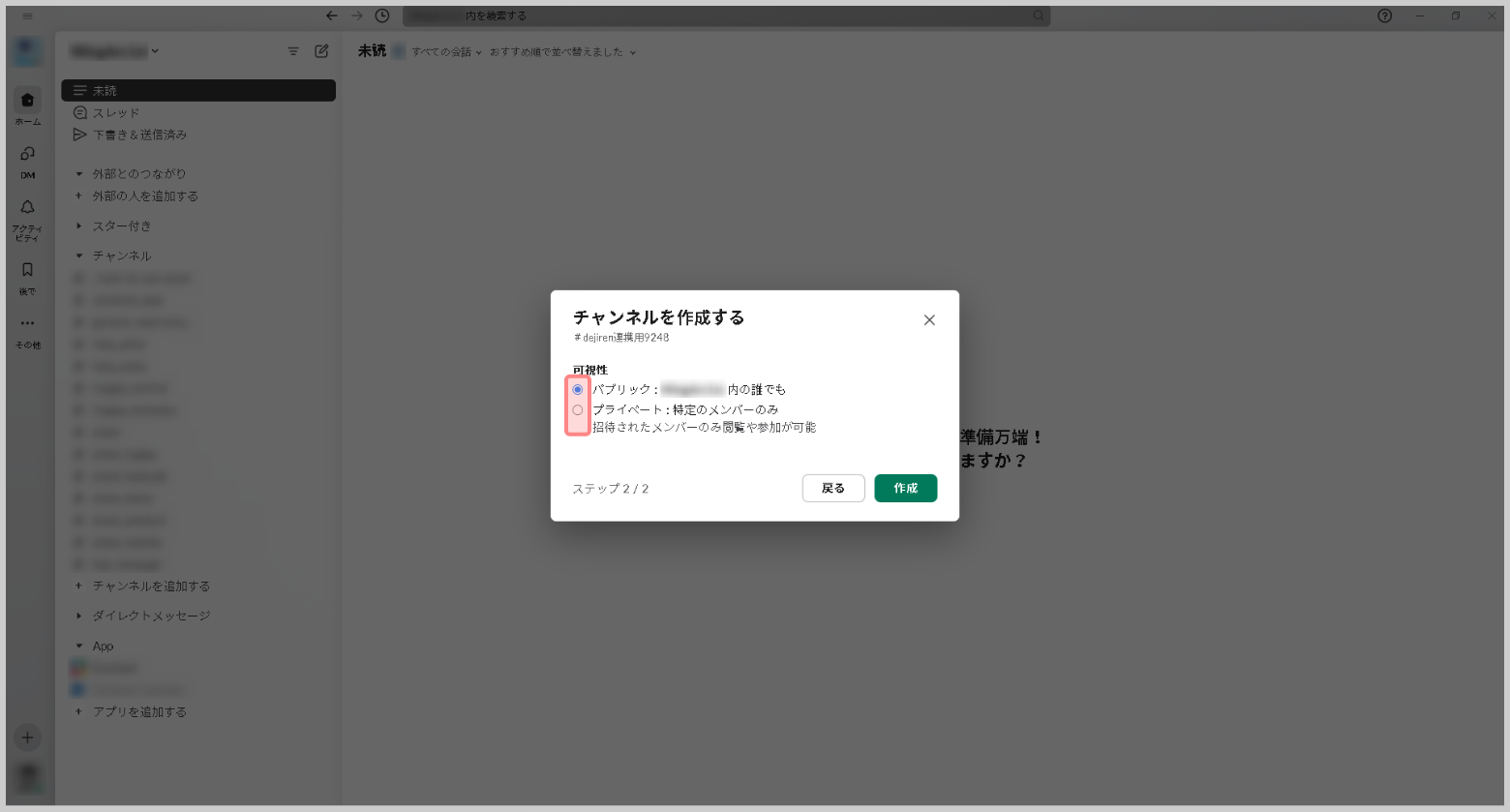1510x812 pixels.
Task: Open the Activity bell icon
Action: 27,207
